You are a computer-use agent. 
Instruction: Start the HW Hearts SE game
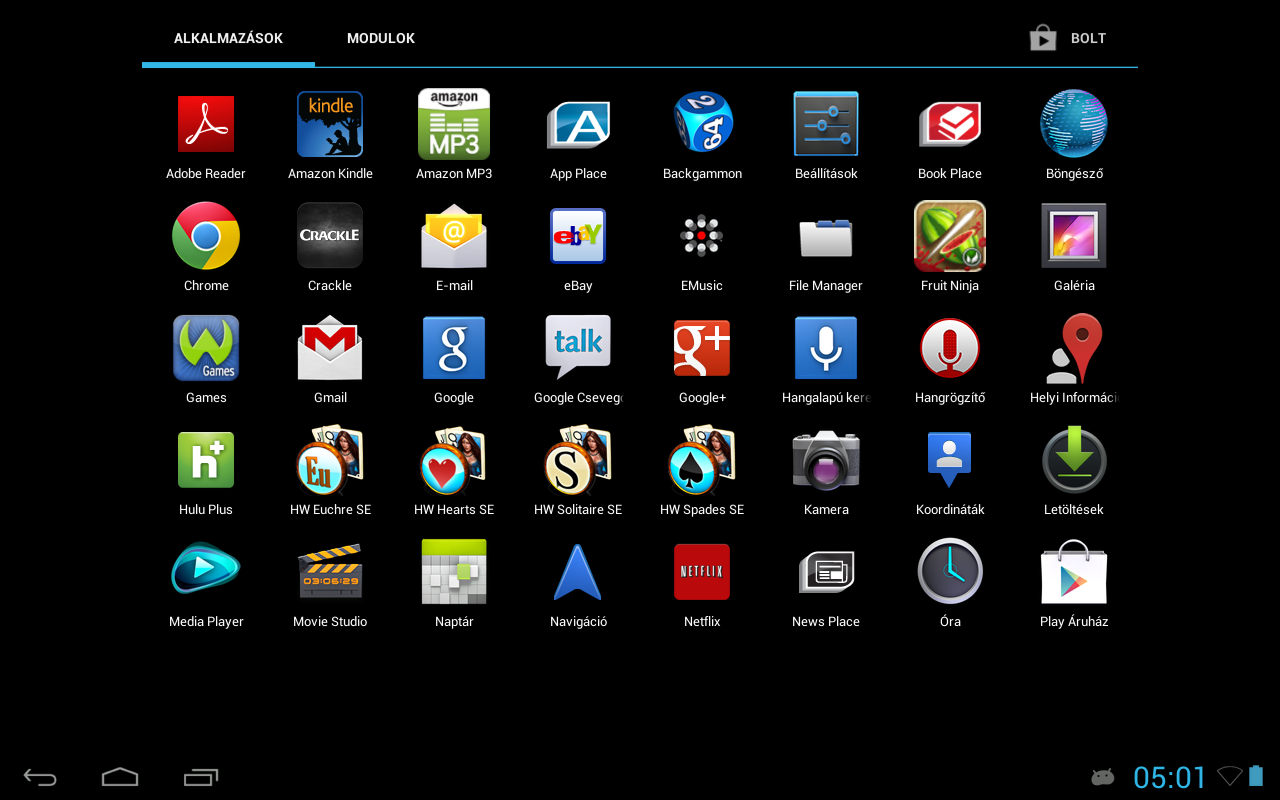tap(454, 460)
